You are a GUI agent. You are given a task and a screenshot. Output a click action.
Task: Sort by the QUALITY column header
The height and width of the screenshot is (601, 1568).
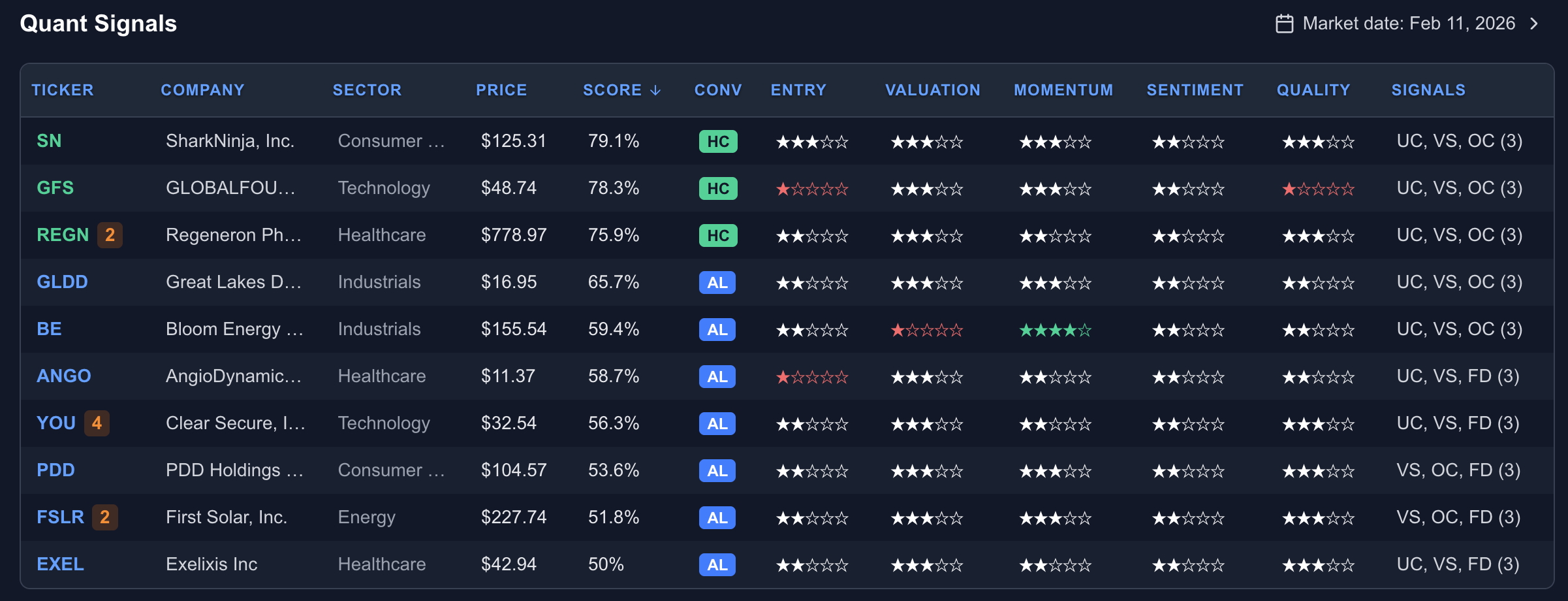click(x=1313, y=90)
